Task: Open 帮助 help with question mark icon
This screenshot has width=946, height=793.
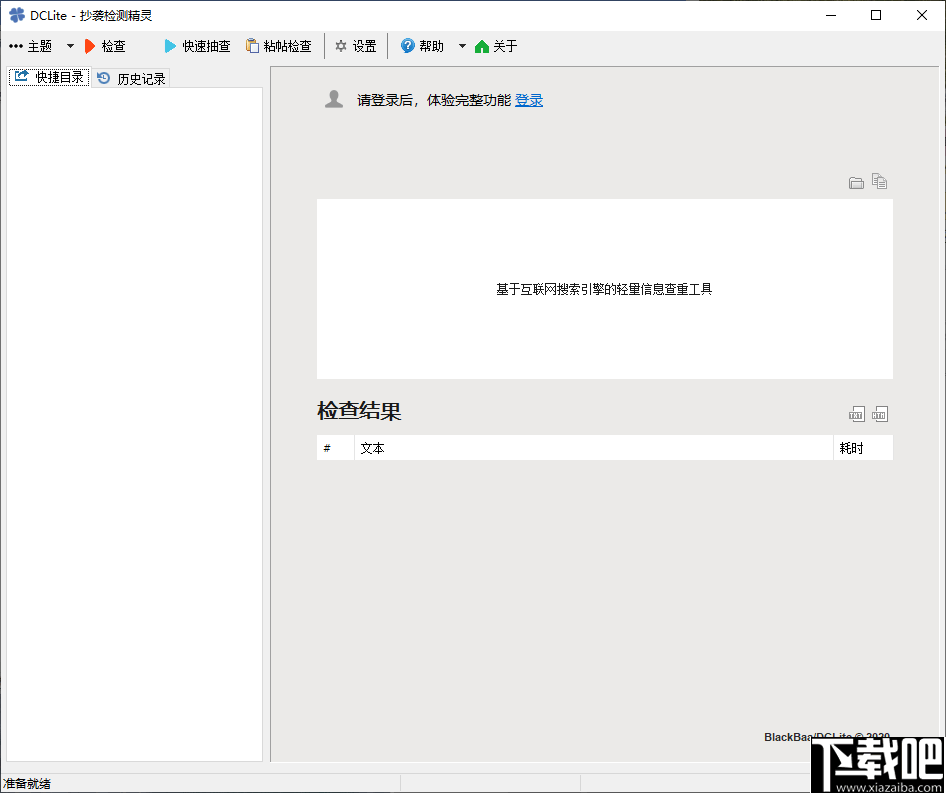Action: click(x=422, y=45)
